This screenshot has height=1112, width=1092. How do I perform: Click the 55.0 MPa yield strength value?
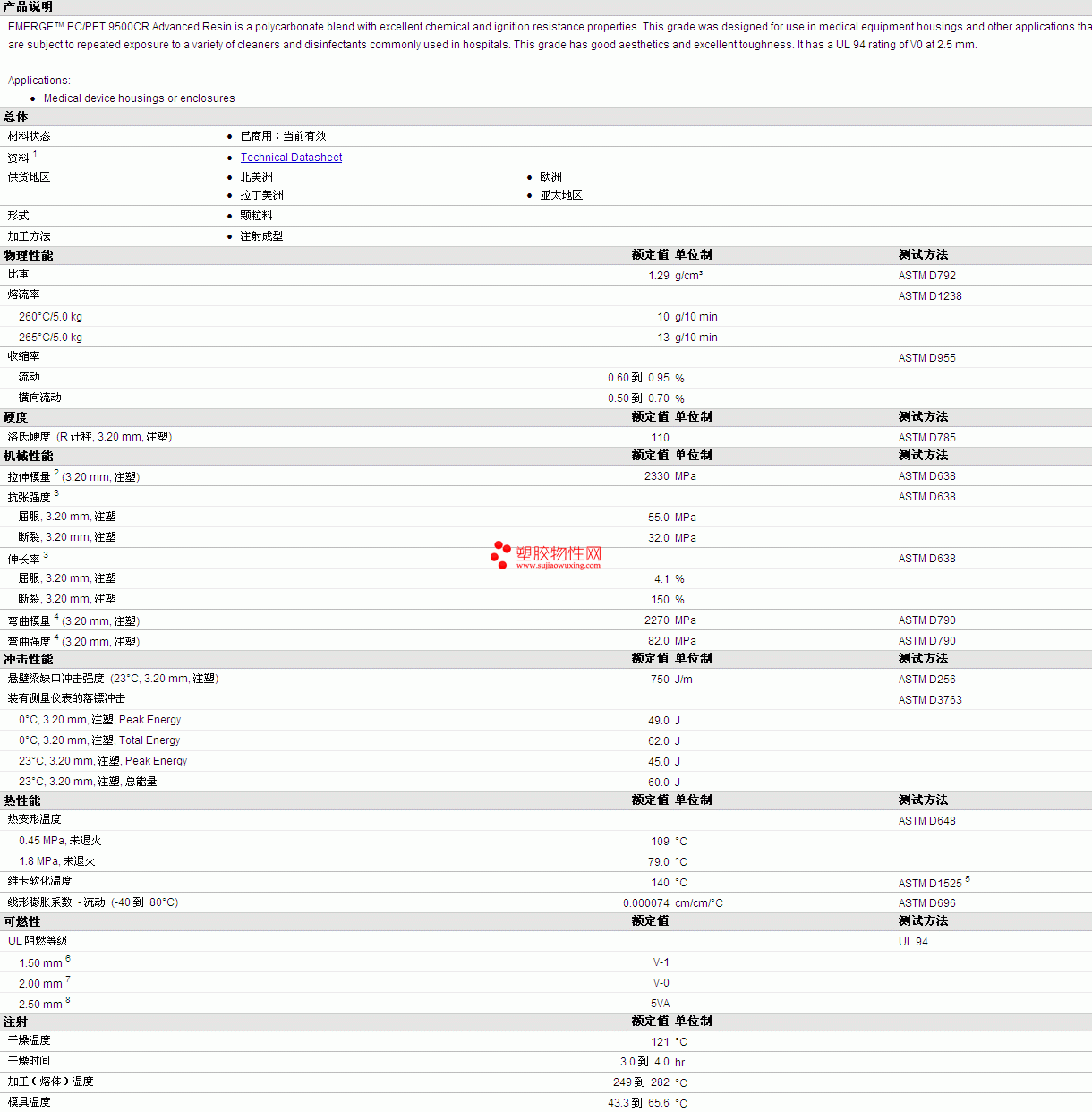(671, 518)
